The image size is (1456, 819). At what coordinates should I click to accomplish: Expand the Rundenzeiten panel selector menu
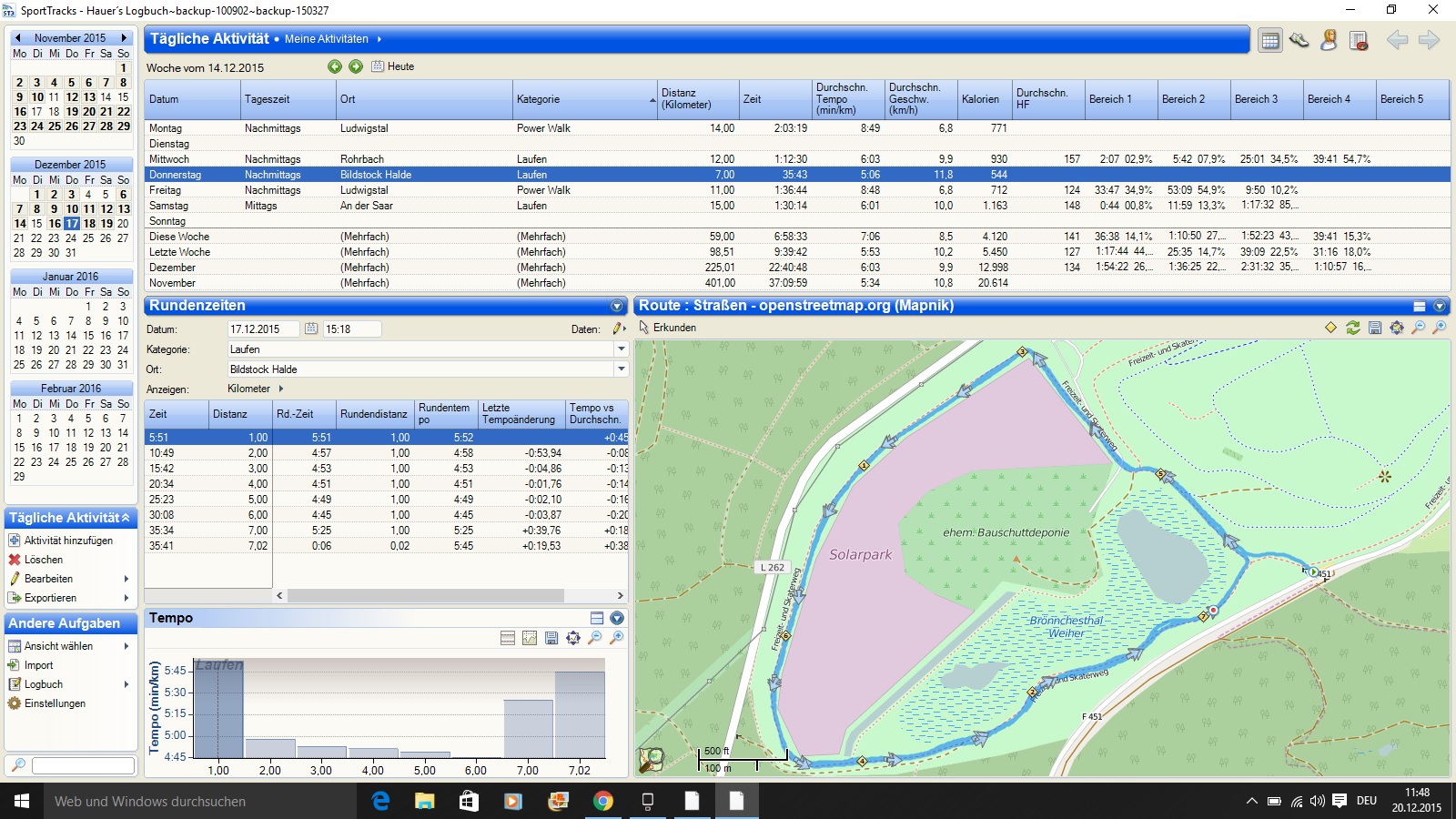[617, 307]
